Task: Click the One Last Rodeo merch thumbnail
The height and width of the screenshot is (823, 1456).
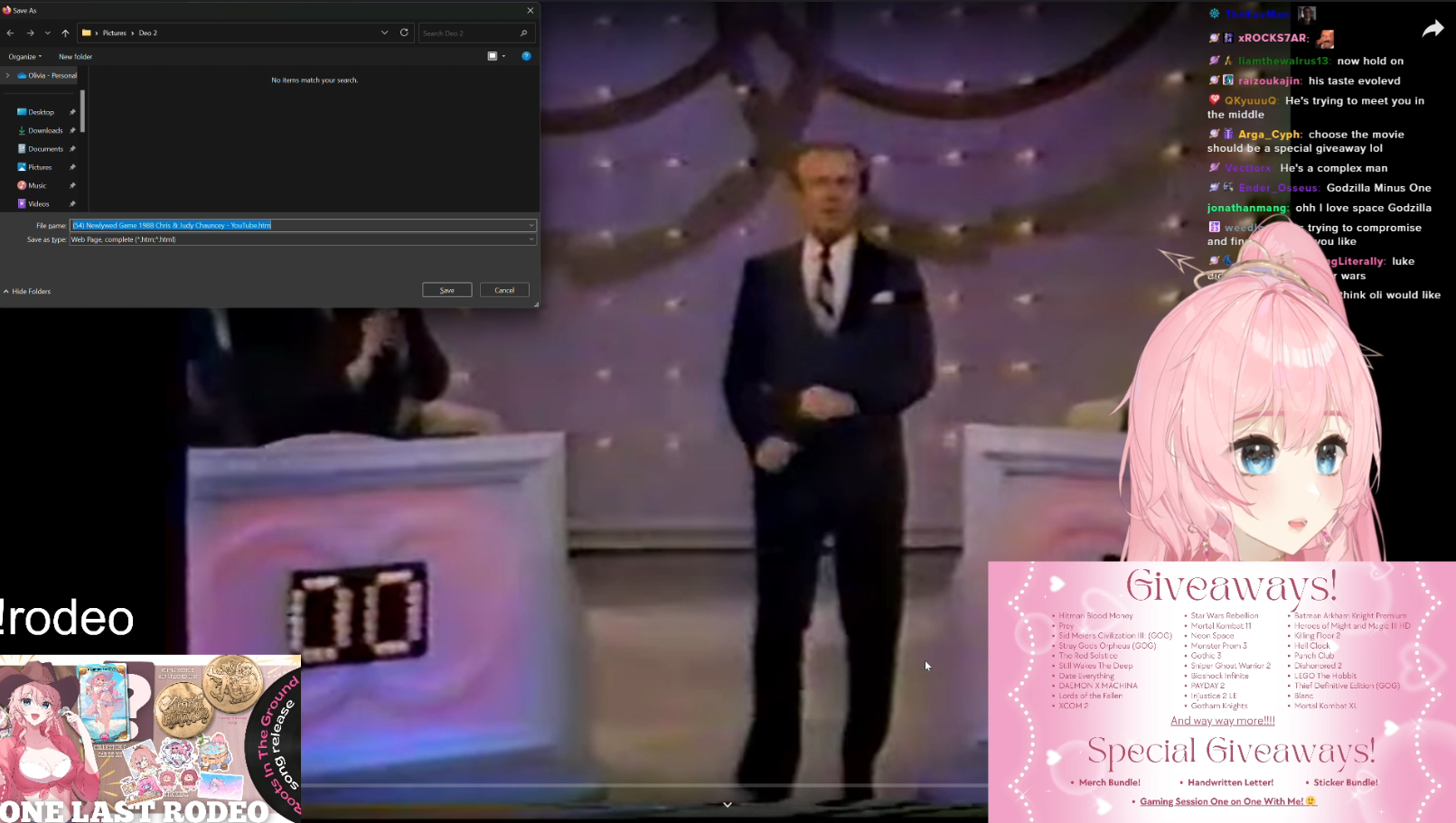Action: (150, 739)
